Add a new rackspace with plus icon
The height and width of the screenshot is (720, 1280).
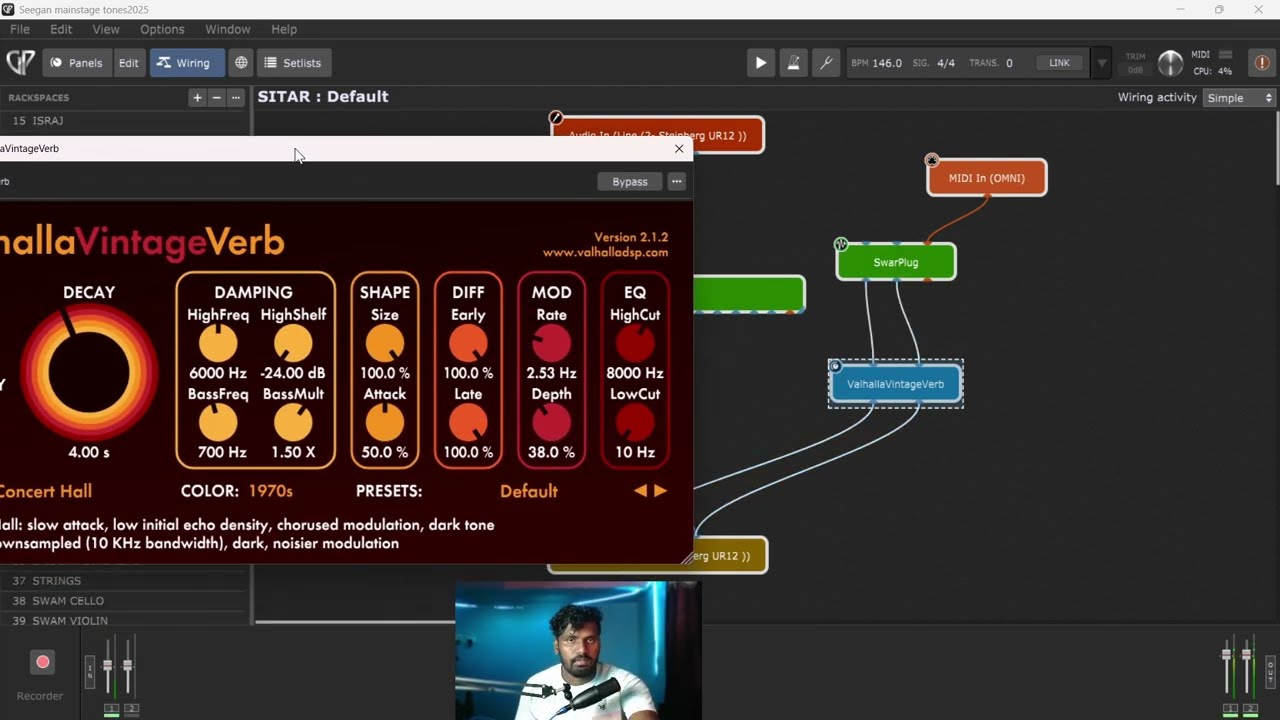click(197, 97)
